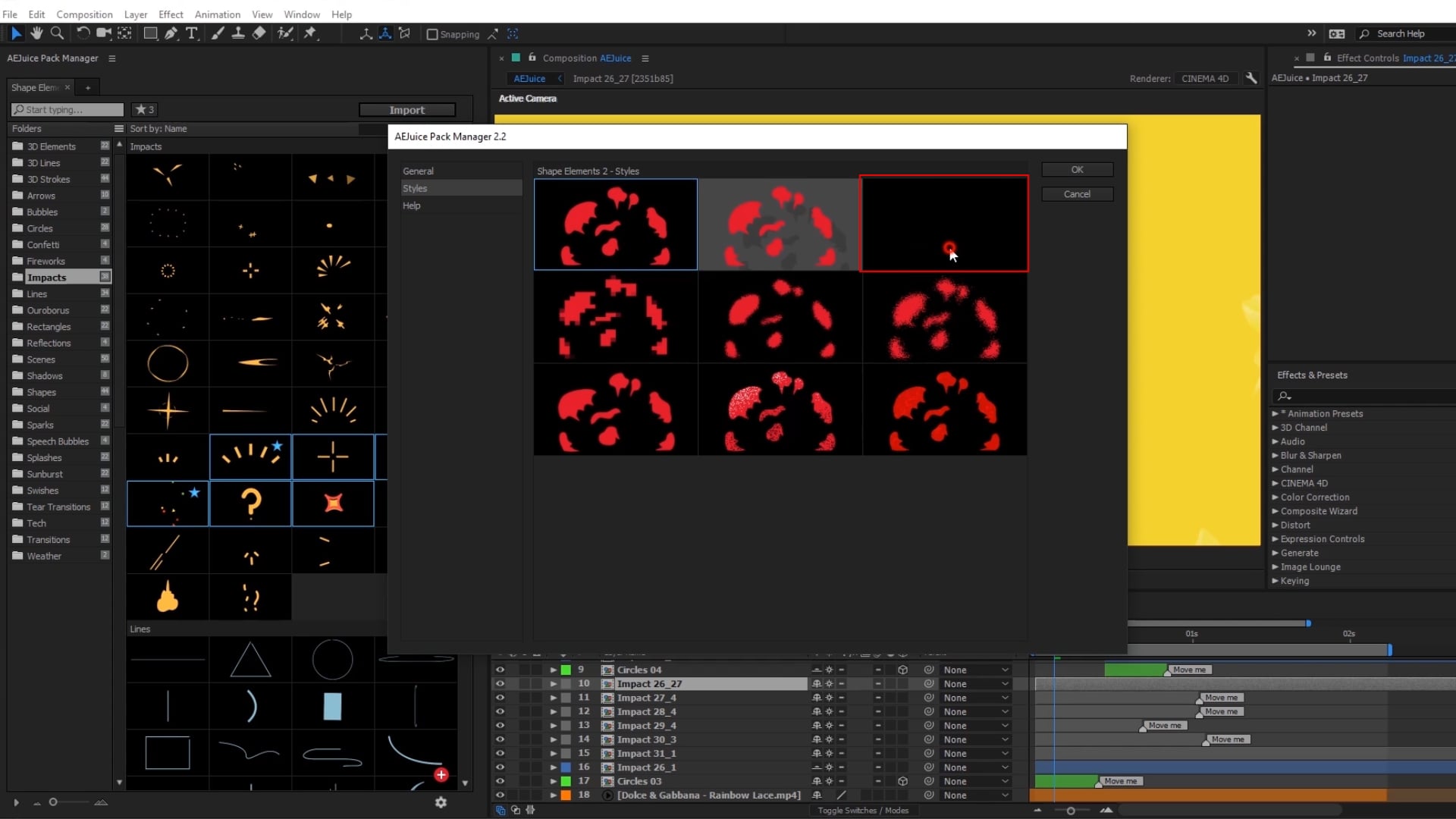The width and height of the screenshot is (1456, 819).
Task: Toggle visibility of Circles 04 layer
Action: 499,669
